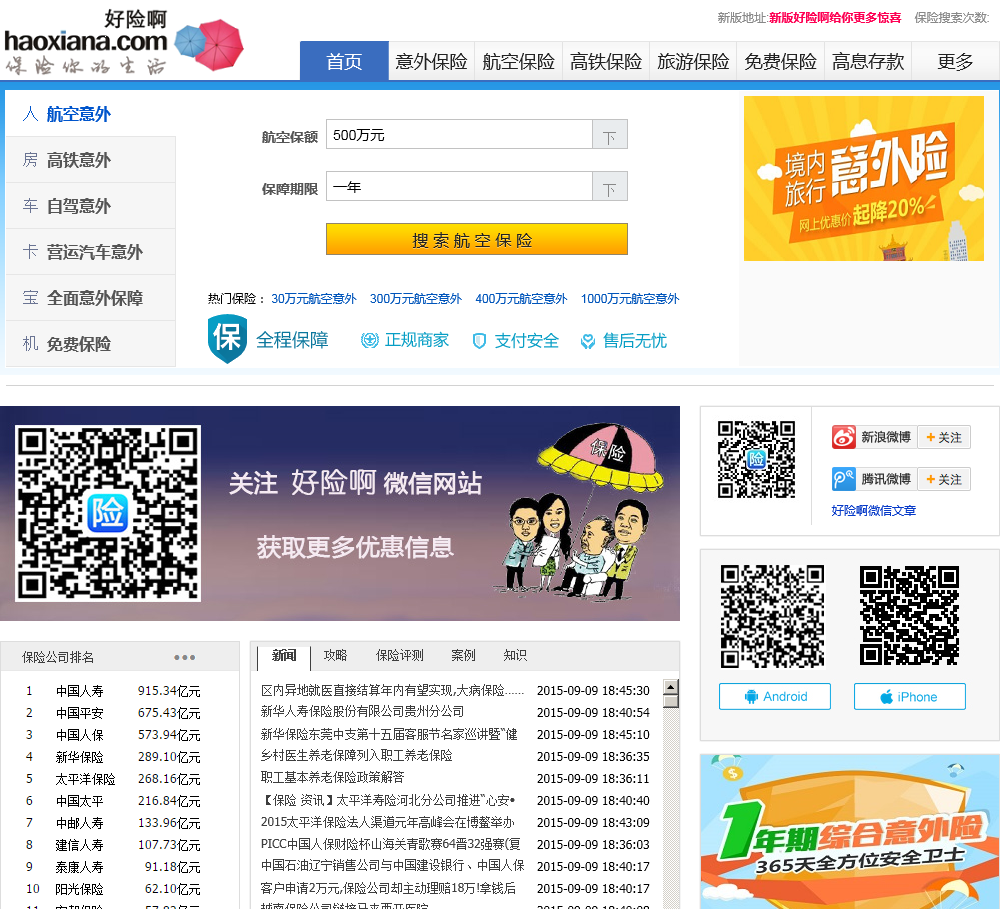This screenshot has height=909, width=1000.
Task: Expand the 更多 nav menu
Action: pyautogui.click(x=955, y=61)
